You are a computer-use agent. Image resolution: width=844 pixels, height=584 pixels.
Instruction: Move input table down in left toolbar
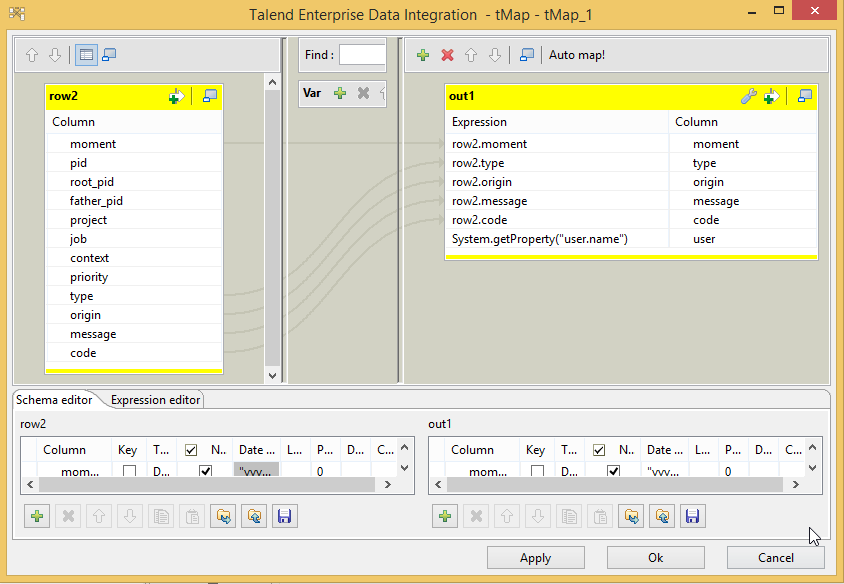[x=55, y=55]
